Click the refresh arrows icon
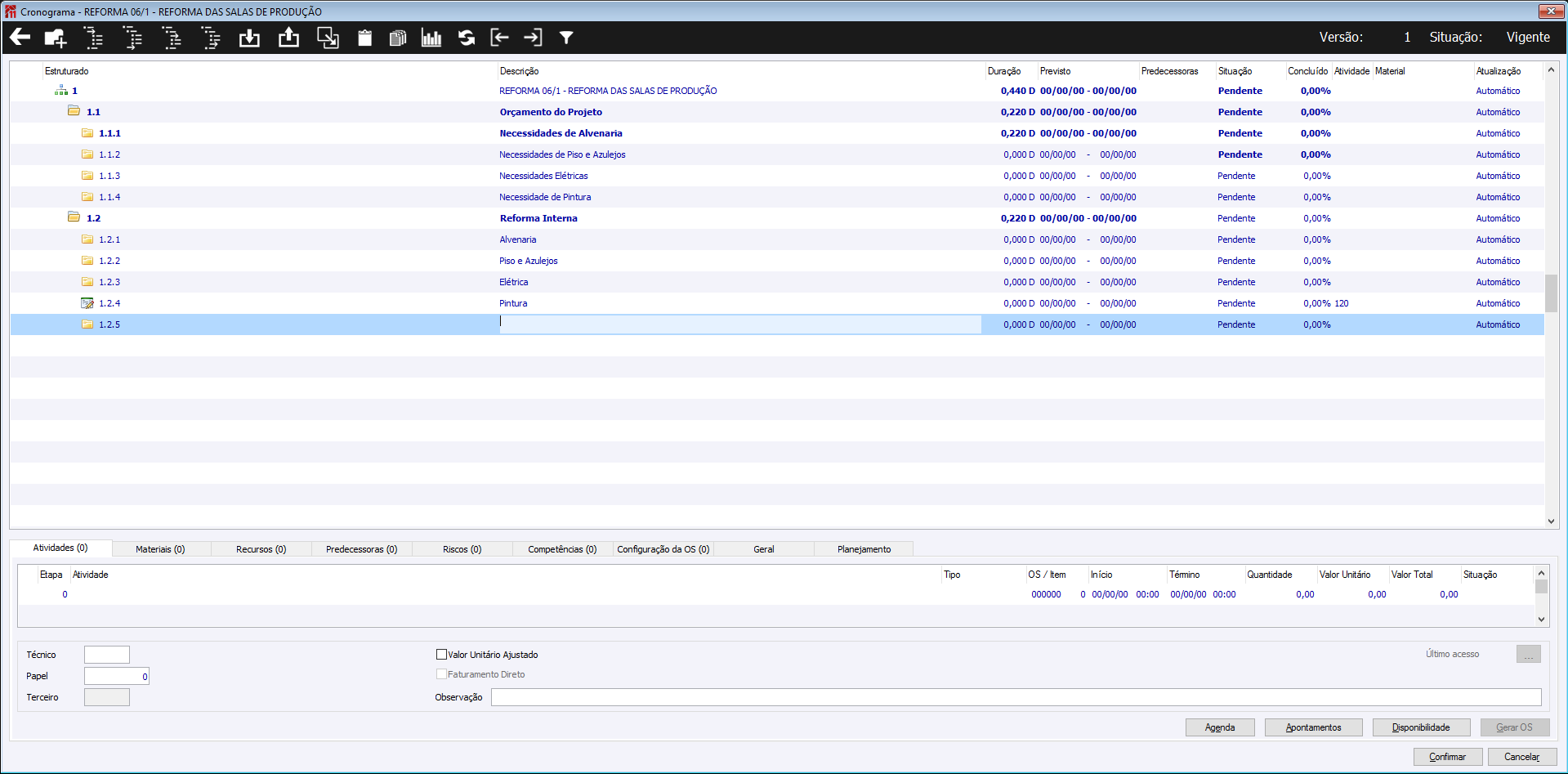Screen dimensions: 1568x774 point(467,38)
